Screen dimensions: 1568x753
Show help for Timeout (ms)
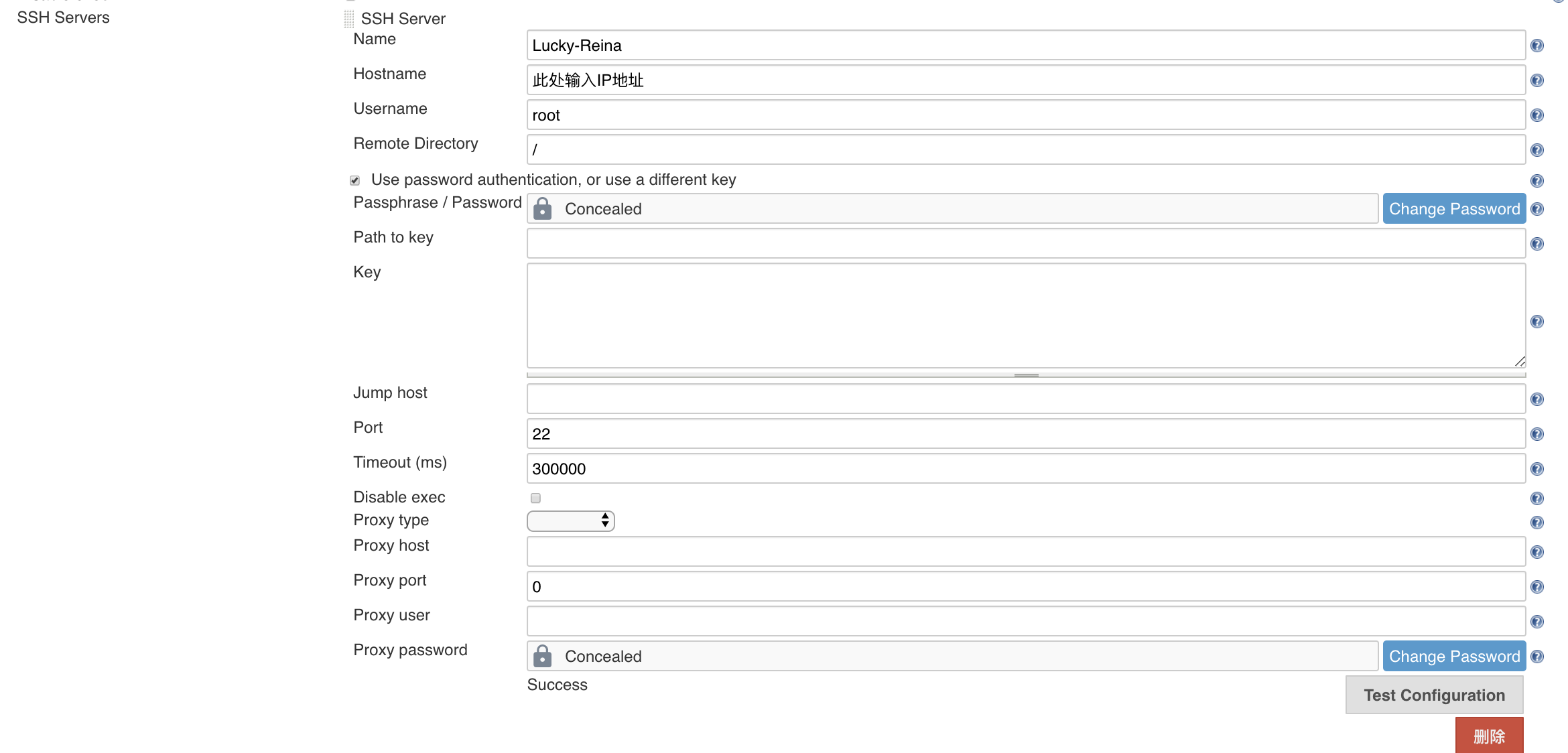[1537, 469]
